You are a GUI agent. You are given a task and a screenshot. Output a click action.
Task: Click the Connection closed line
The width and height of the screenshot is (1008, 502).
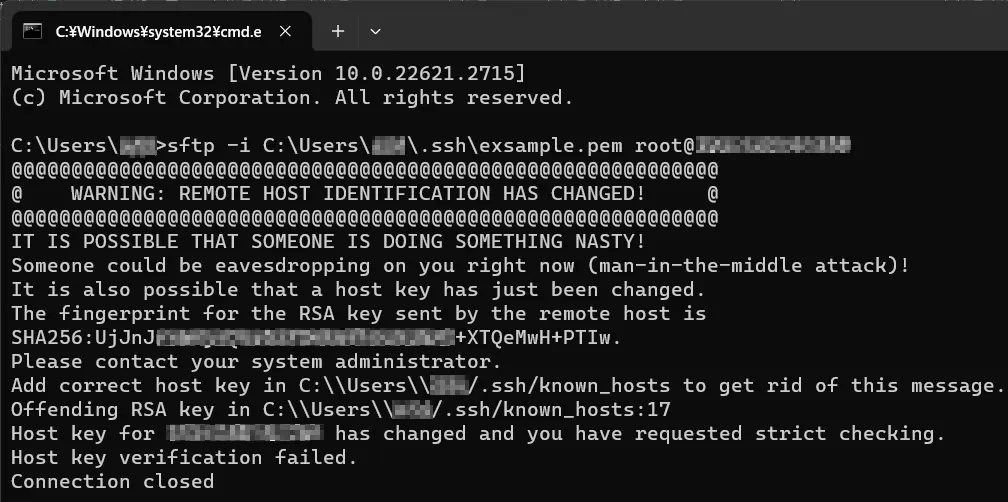click(112, 481)
